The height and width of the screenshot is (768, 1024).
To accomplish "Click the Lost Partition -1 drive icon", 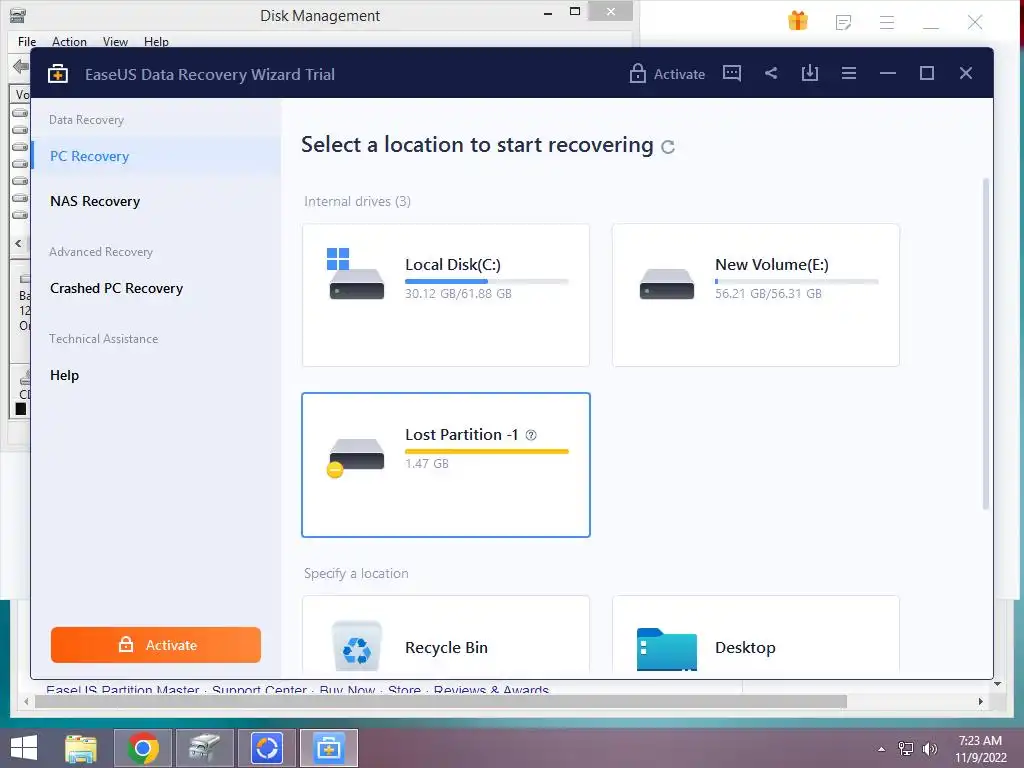I will (355, 457).
